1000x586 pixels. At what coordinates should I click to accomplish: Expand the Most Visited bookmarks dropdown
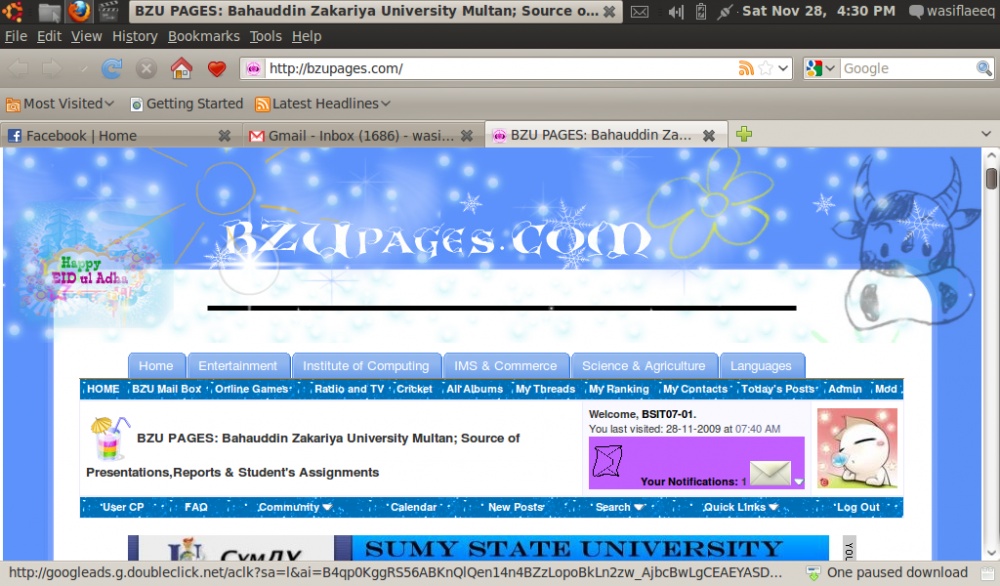[x=60, y=103]
